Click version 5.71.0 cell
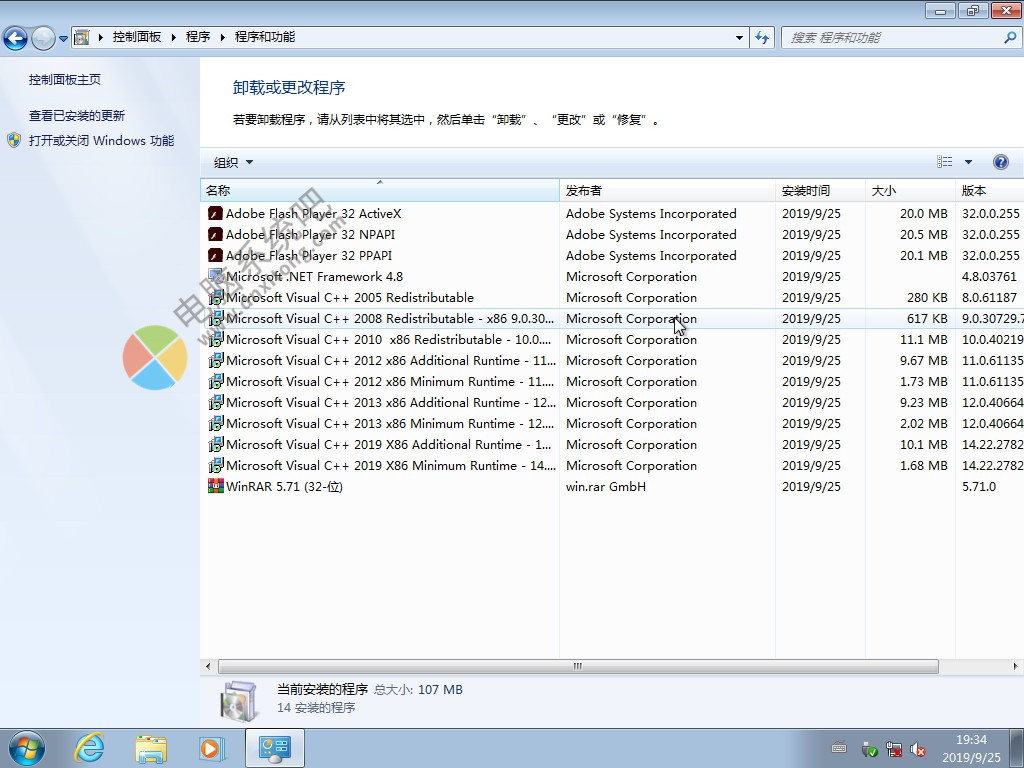The image size is (1024, 768). (979, 487)
